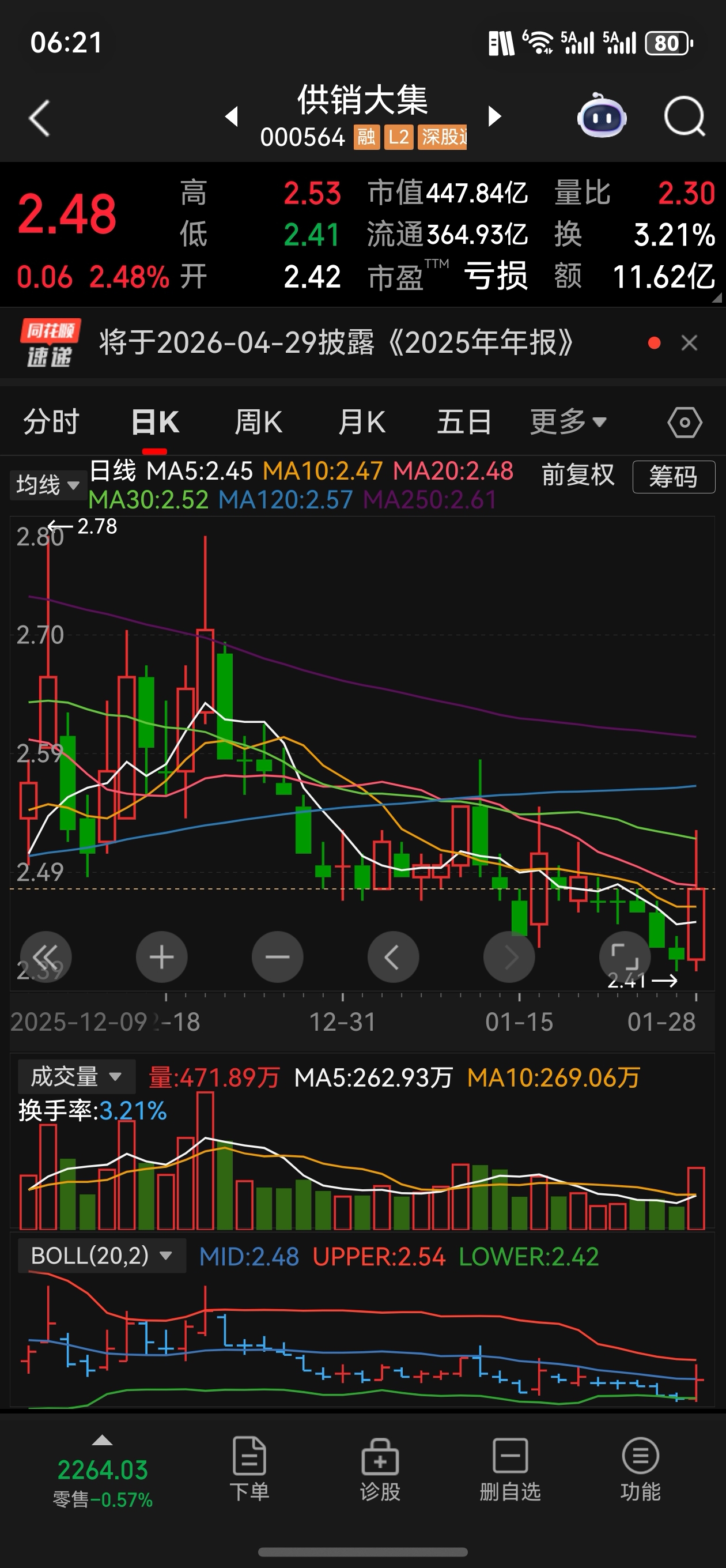Switch to next stock with right triangle
Image resolution: width=726 pixels, height=1568 pixels.
coord(495,116)
